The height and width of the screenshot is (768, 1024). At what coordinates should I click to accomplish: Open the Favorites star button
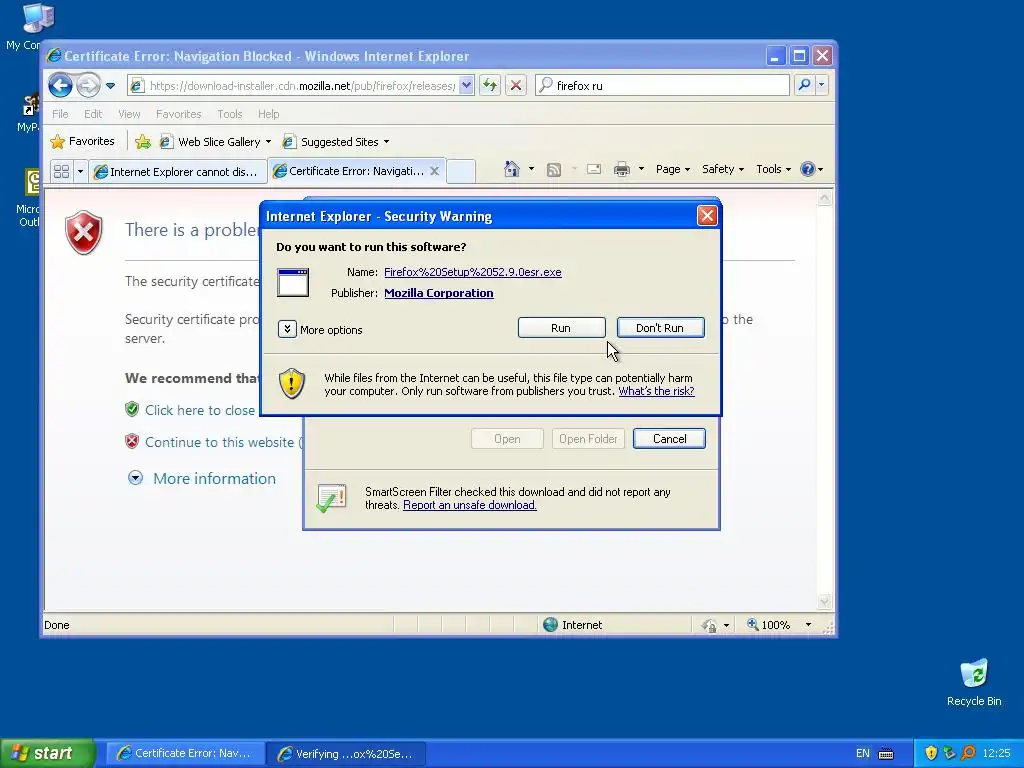pos(82,142)
